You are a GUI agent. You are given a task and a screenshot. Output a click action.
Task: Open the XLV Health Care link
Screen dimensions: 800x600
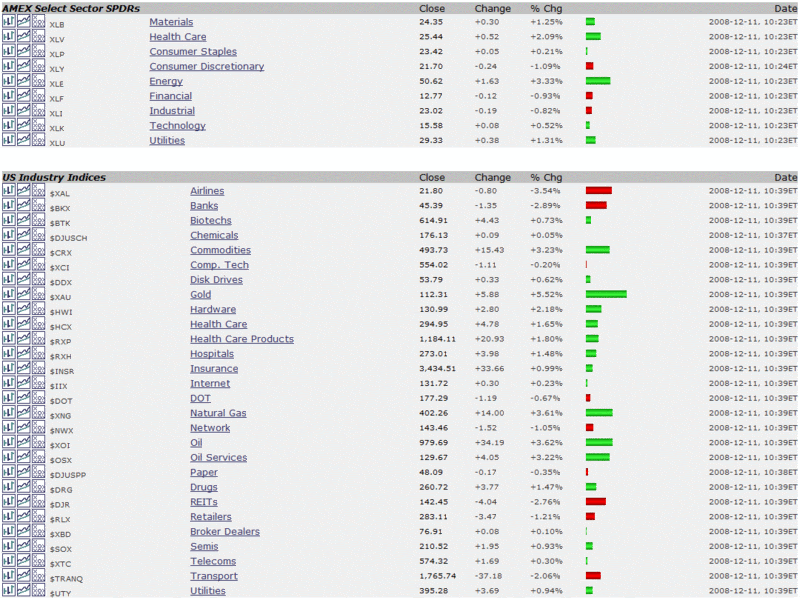(x=178, y=37)
